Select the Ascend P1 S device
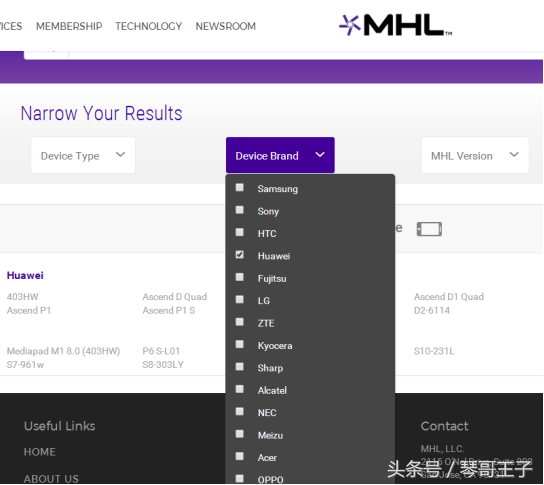Image resolution: width=544 pixels, height=485 pixels. (x=169, y=310)
